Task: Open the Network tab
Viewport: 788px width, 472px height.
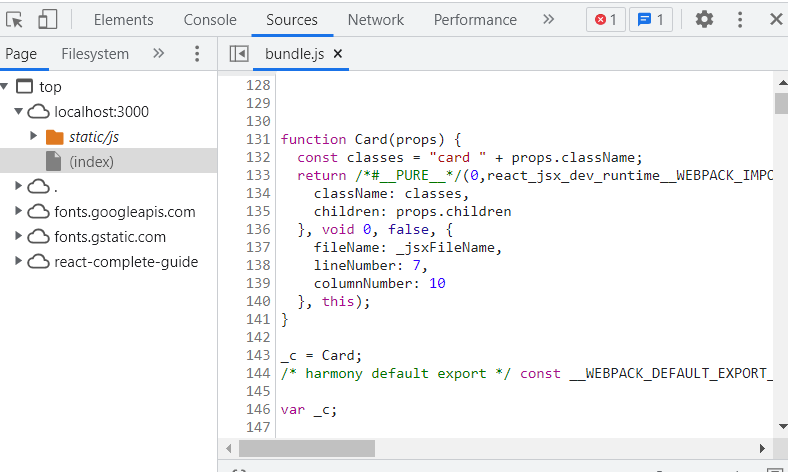Action: (376, 20)
